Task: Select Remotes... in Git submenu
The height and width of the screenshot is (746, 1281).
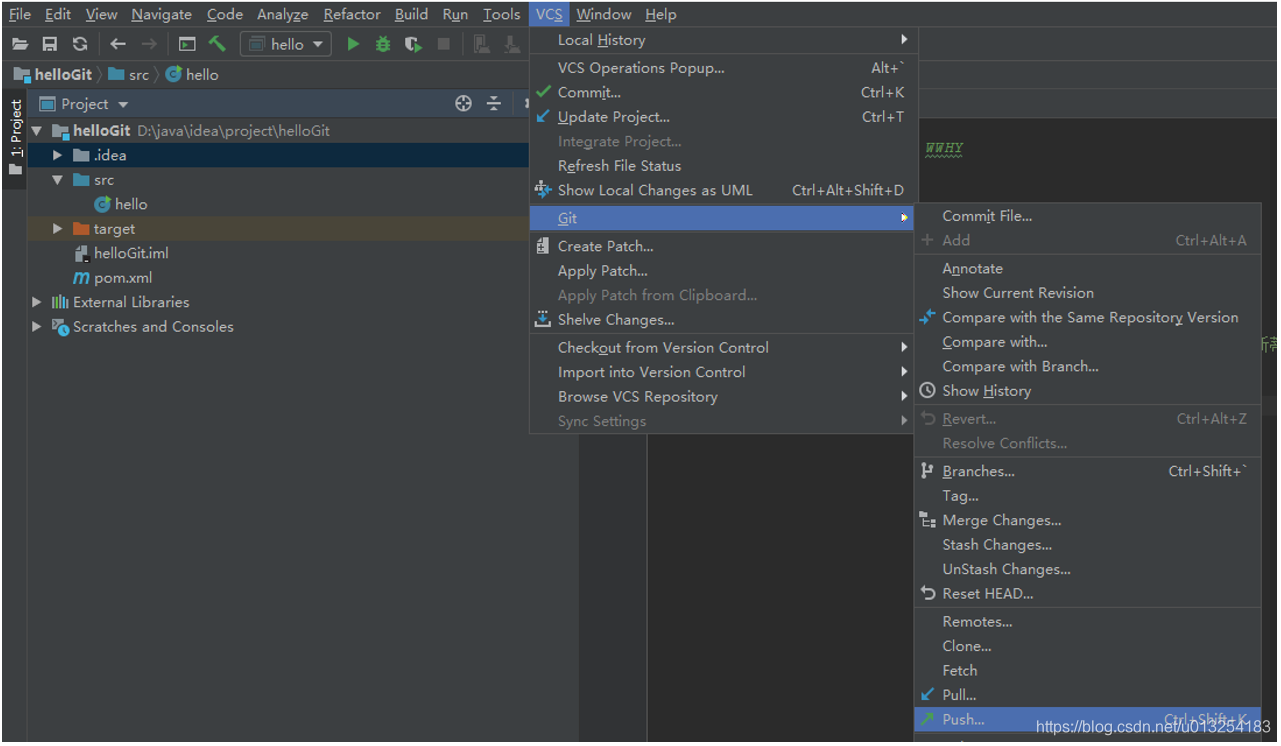Action: (1088, 622)
